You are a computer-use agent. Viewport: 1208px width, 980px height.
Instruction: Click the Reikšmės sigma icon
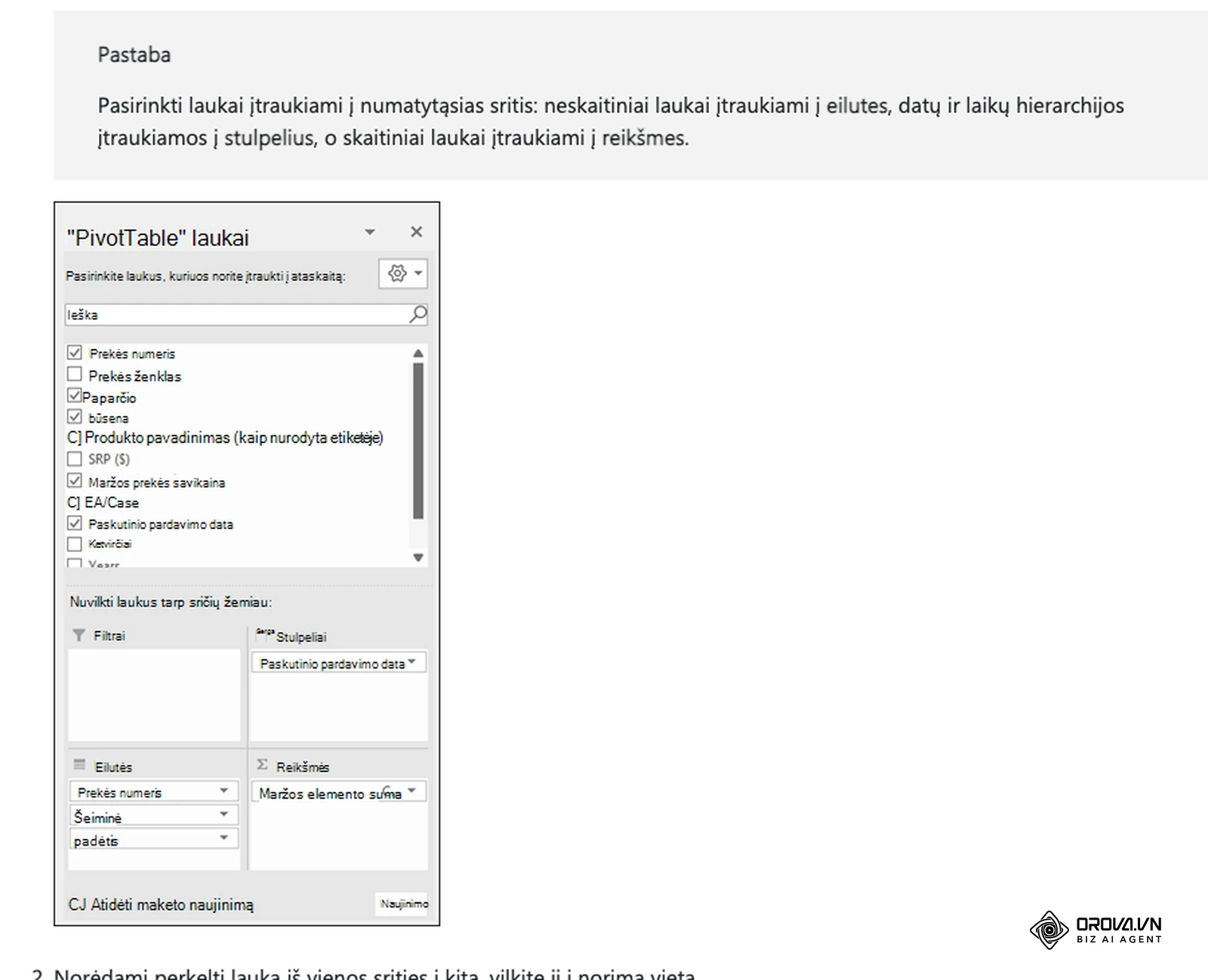tap(262, 765)
